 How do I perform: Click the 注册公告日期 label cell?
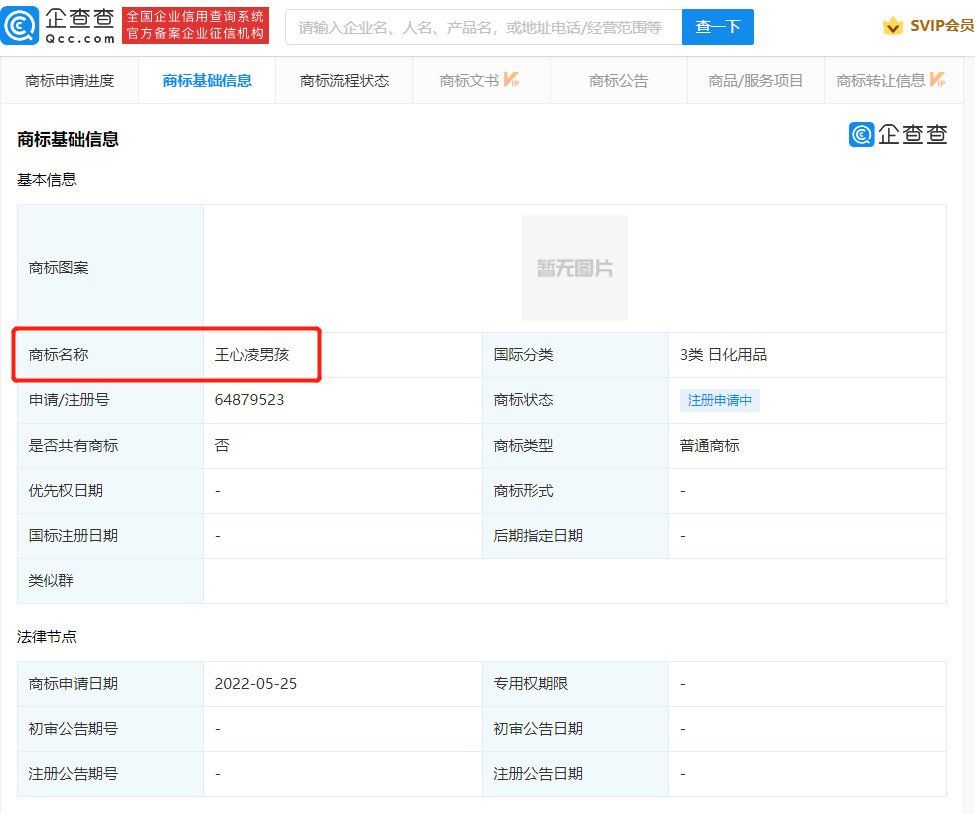tap(575, 774)
